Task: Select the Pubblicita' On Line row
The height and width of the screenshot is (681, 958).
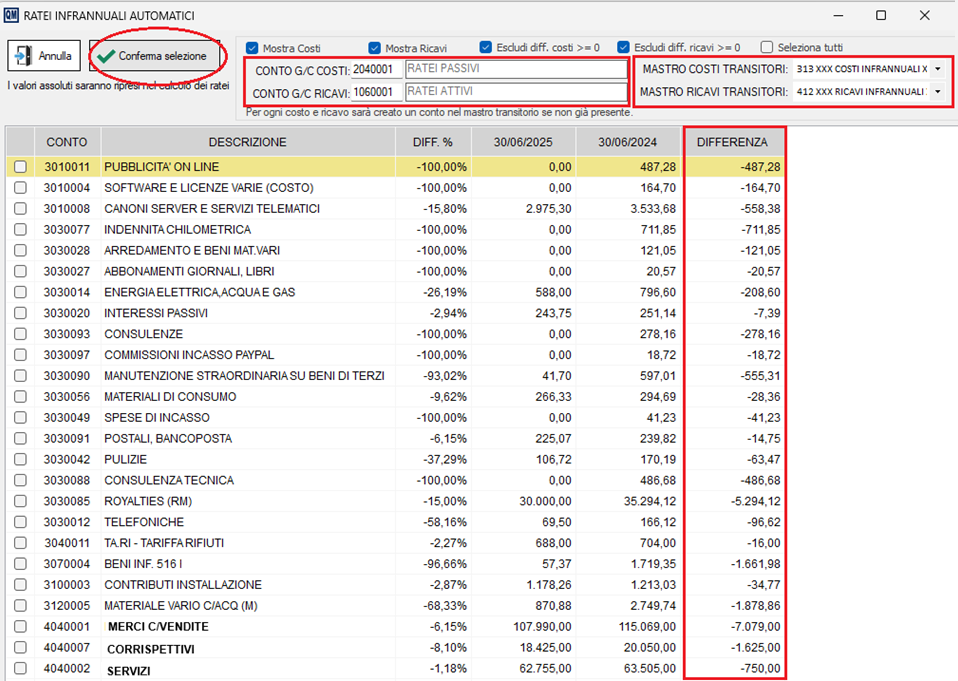Action: pyautogui.click(x=161, y=167)
